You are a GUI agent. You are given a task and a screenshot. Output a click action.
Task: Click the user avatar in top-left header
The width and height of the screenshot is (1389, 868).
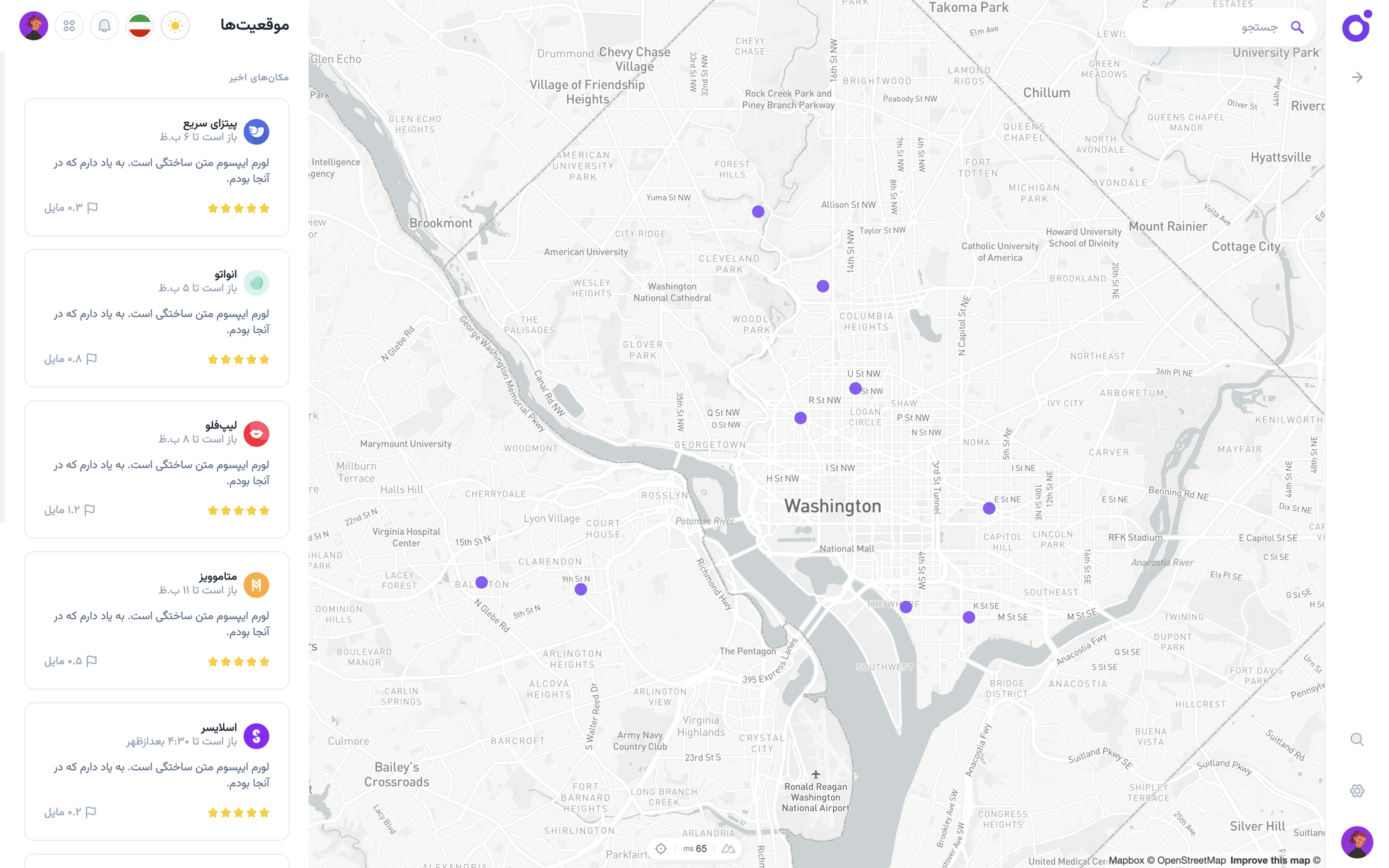pyautogui.click(x=34, y=26)
